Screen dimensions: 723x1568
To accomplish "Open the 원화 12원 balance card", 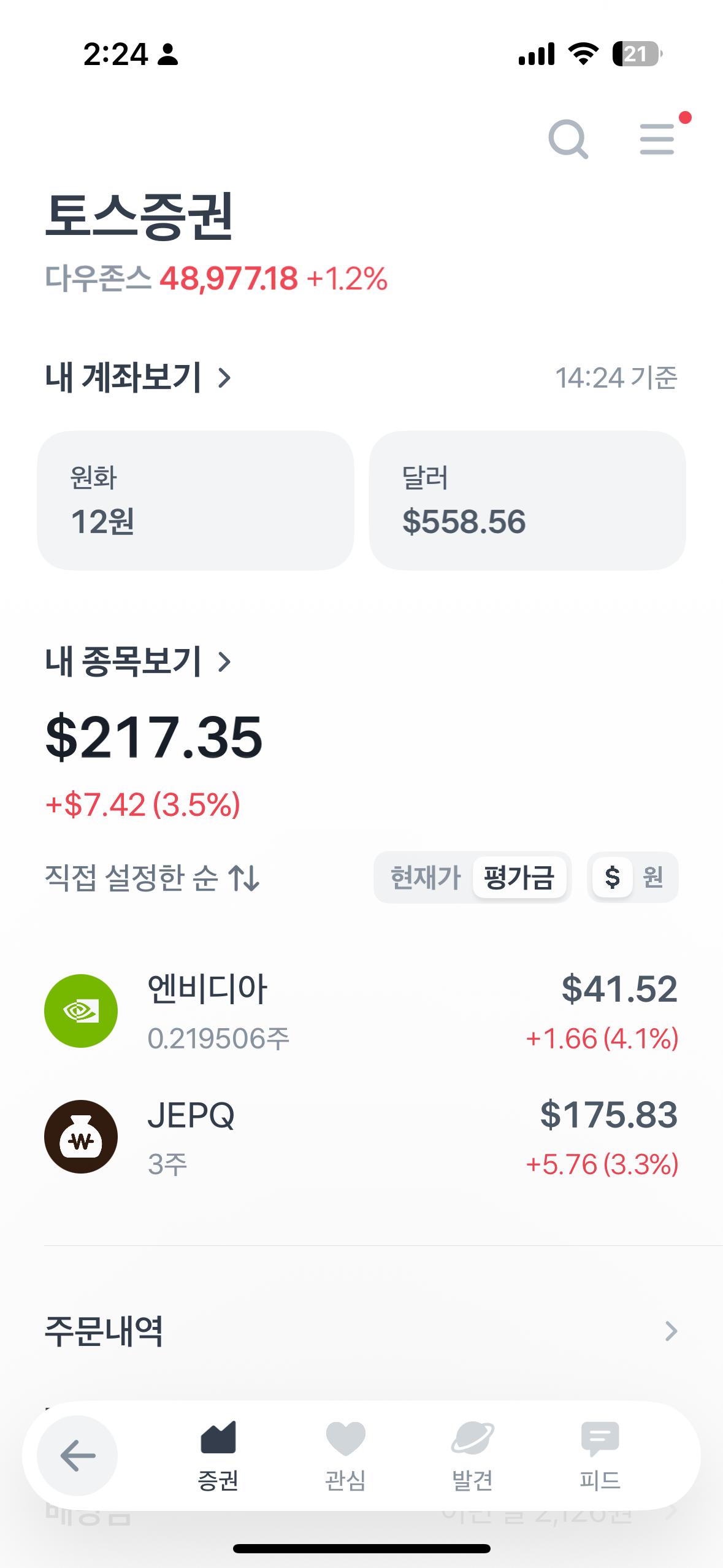I will 196,501.
